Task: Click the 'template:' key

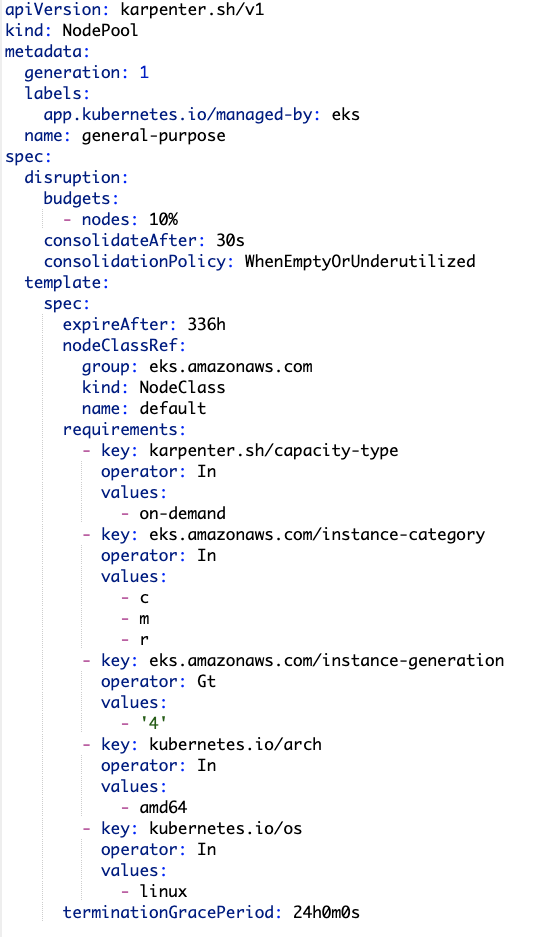Action: pyautogui.click(x=66, y=282)
